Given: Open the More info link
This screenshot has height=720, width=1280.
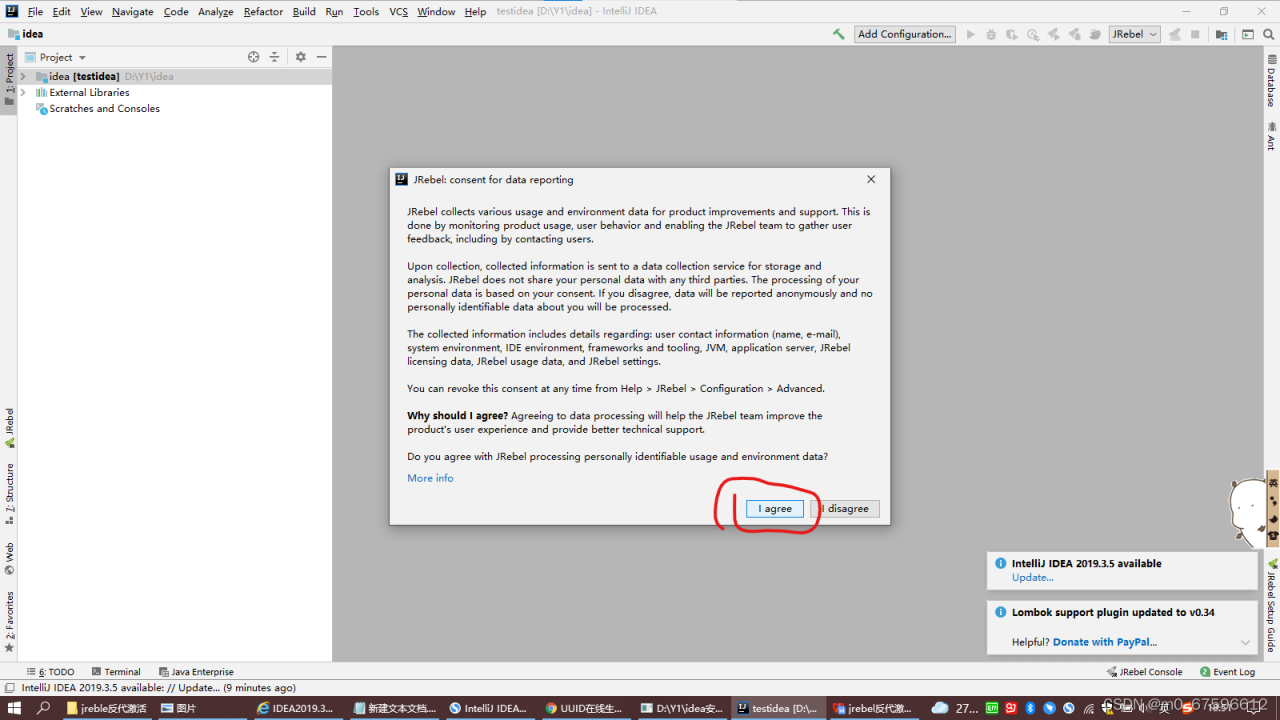Looking at the screenshot, I should (x=430, y=478).
